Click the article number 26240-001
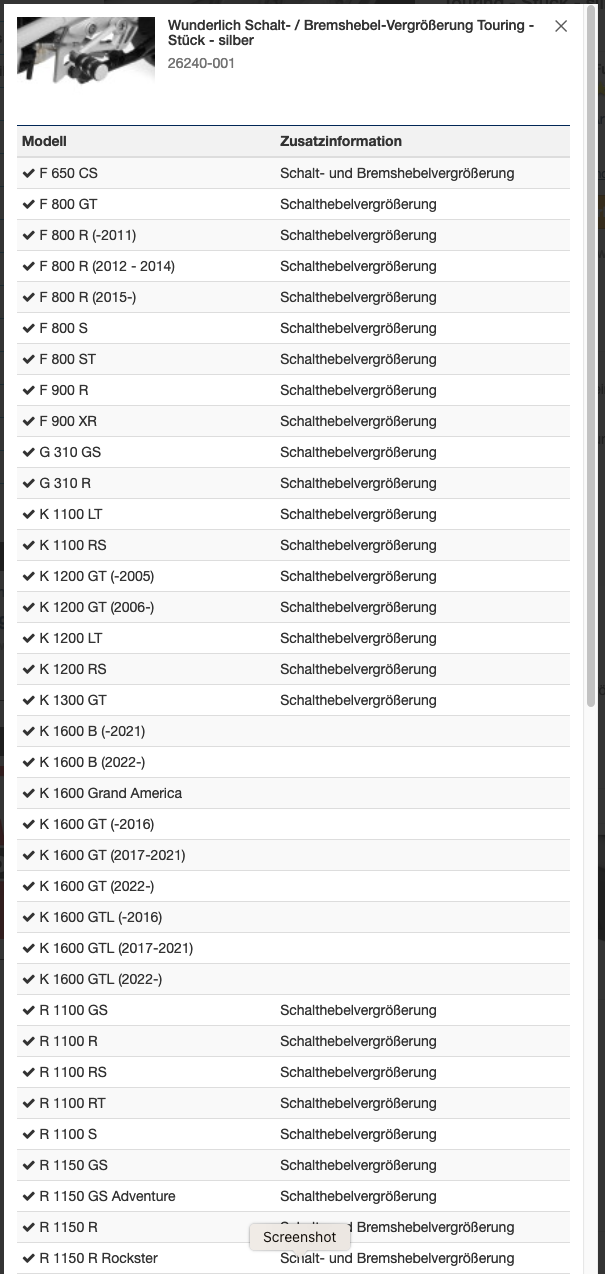 pyautogui.click(x=201, y=63)
